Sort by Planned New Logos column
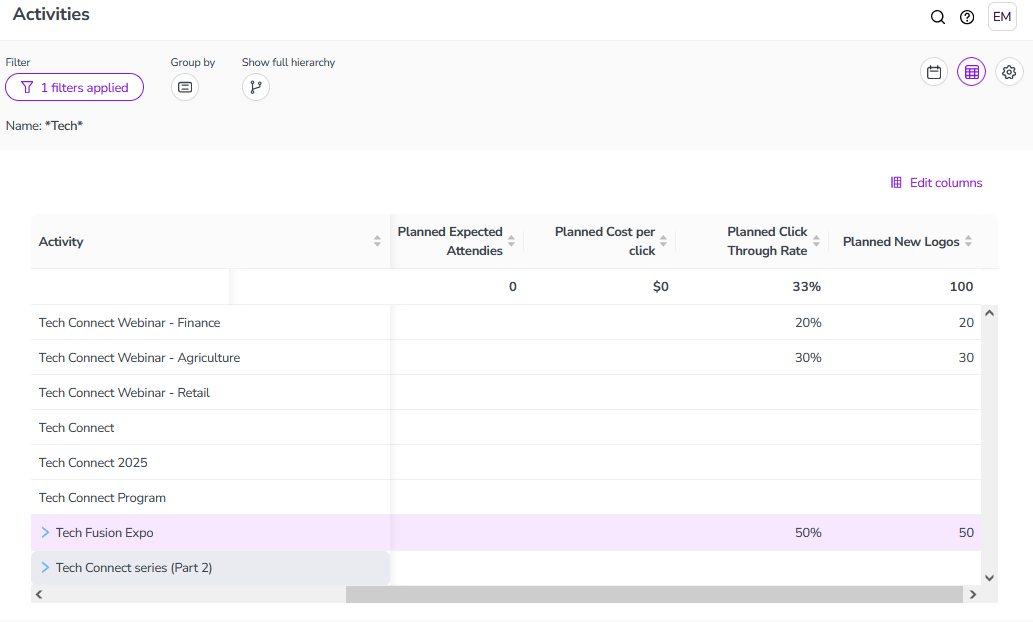 (968, 242)
